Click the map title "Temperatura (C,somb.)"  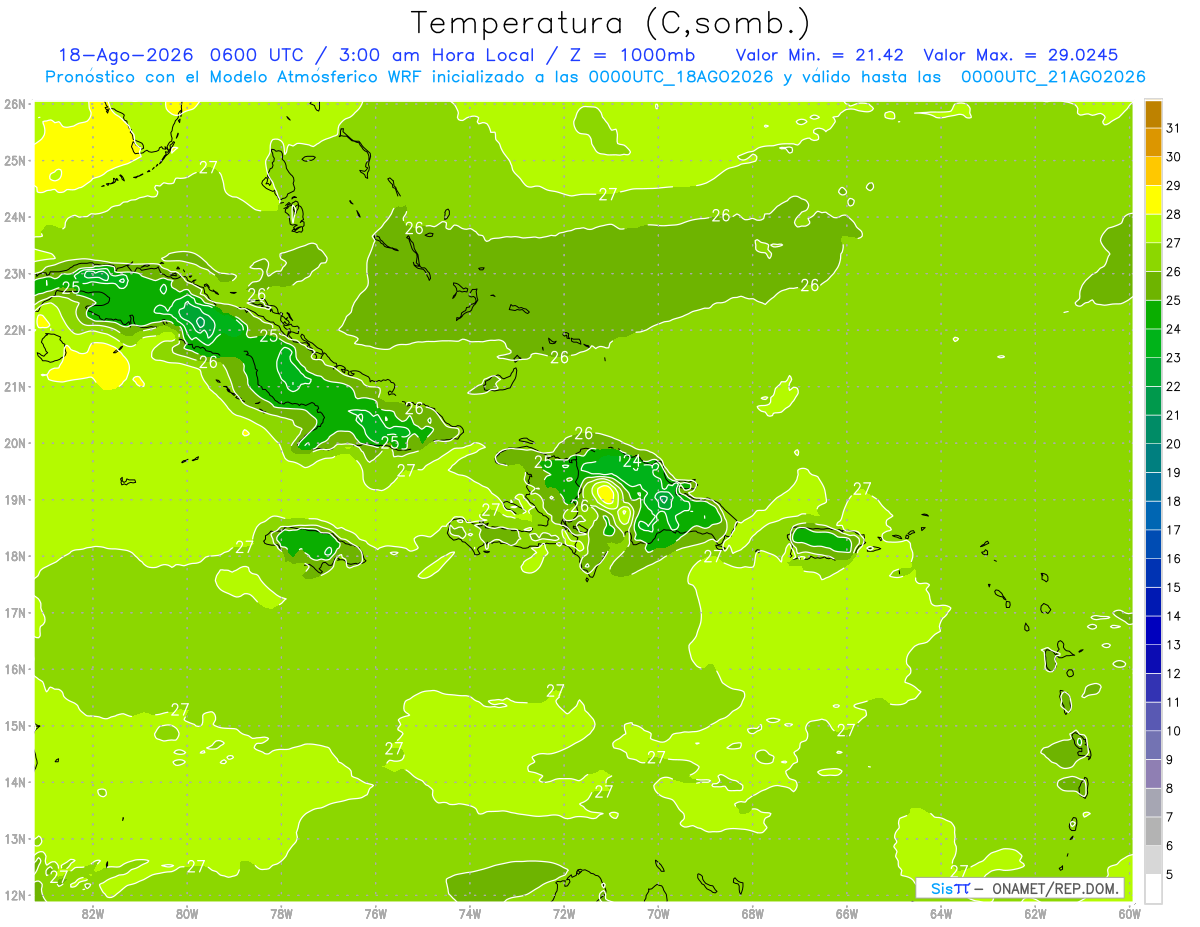coord(610,24)
